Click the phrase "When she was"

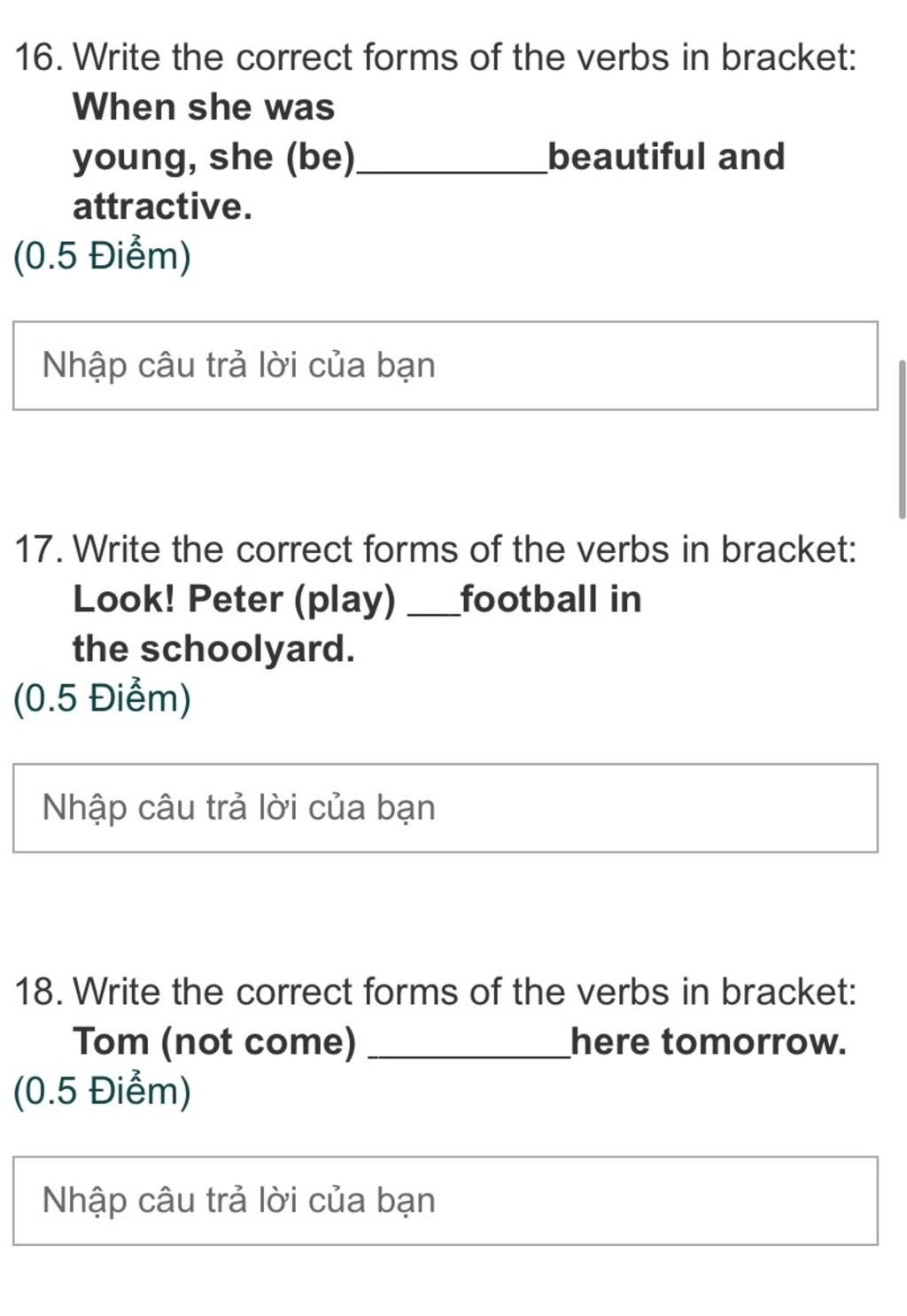point(204,107)
